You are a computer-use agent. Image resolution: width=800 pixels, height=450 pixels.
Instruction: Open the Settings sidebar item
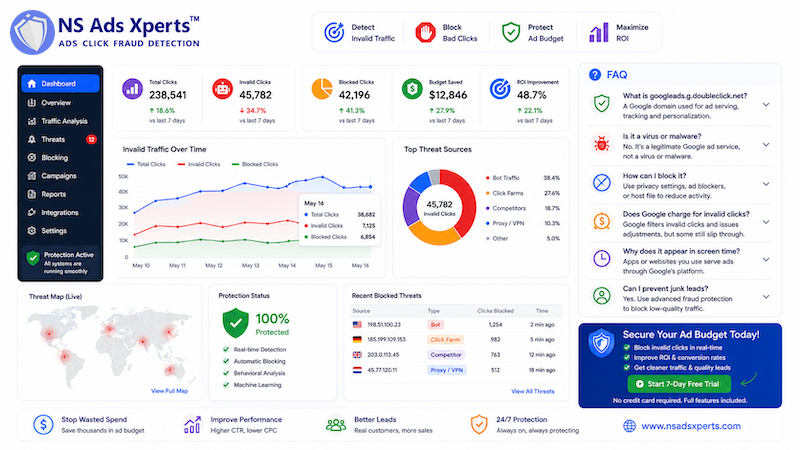pyautogui.click(x=60, y=231)
